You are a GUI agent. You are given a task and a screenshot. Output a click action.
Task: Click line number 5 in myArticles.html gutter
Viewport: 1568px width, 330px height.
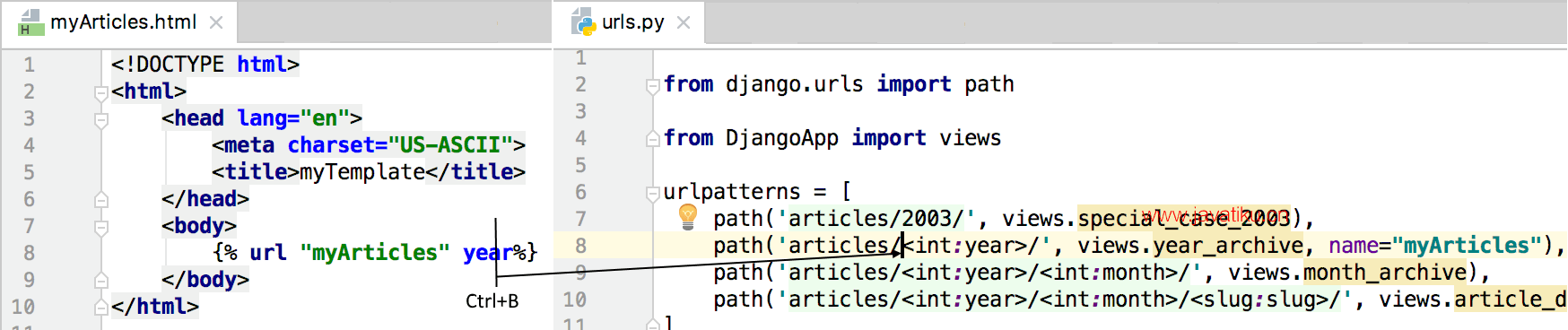[29, 172]
